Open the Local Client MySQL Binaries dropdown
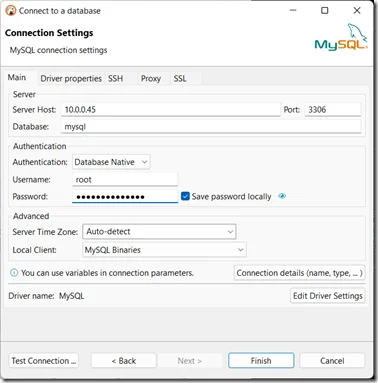 164,250
